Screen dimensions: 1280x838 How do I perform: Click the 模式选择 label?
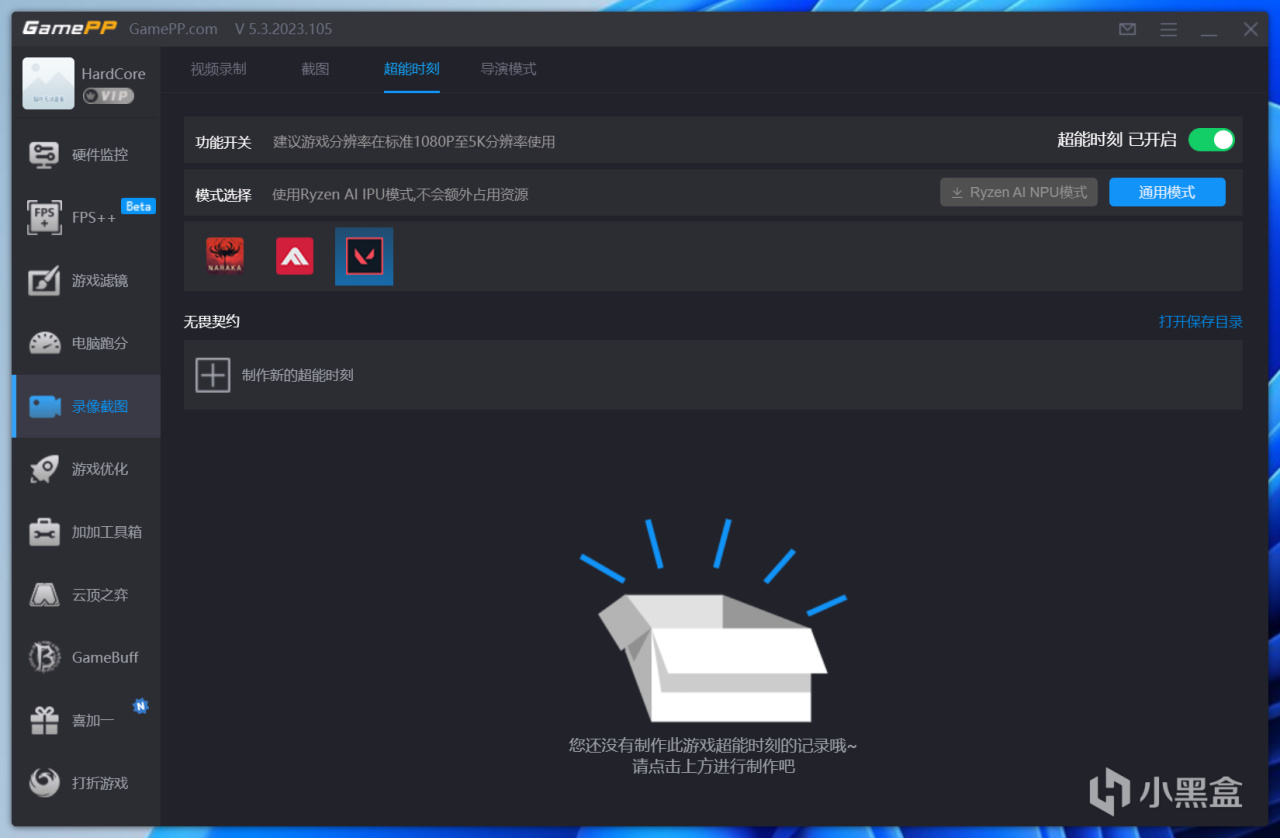[223, 195]
